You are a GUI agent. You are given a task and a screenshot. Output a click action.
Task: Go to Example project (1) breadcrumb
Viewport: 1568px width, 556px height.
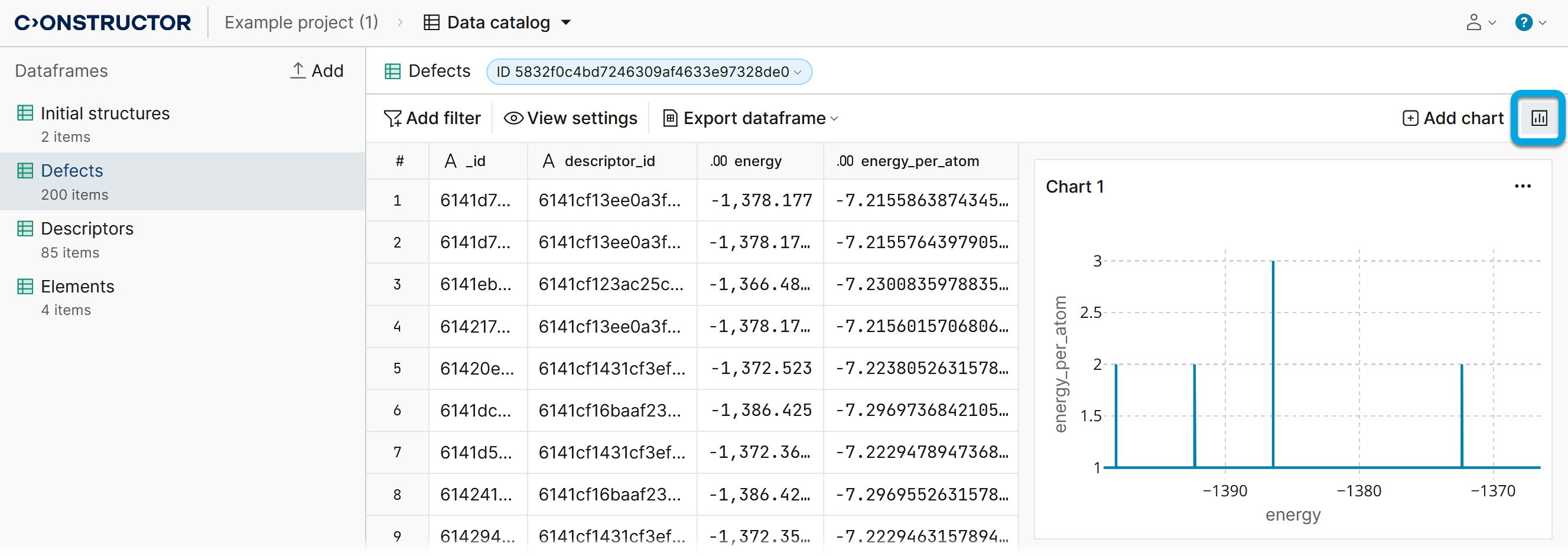(301, 22)
